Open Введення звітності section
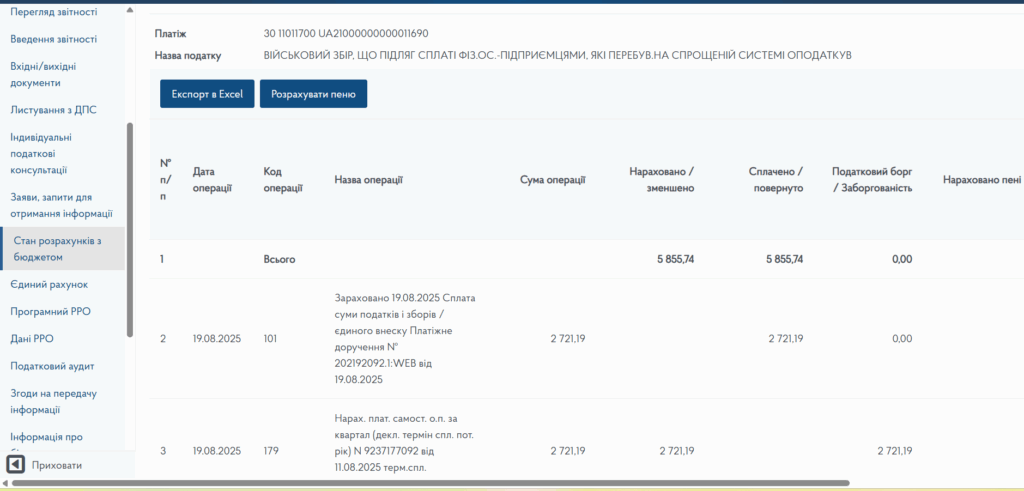The width and height of the screenshot is (1024, 491). point(53,39)
